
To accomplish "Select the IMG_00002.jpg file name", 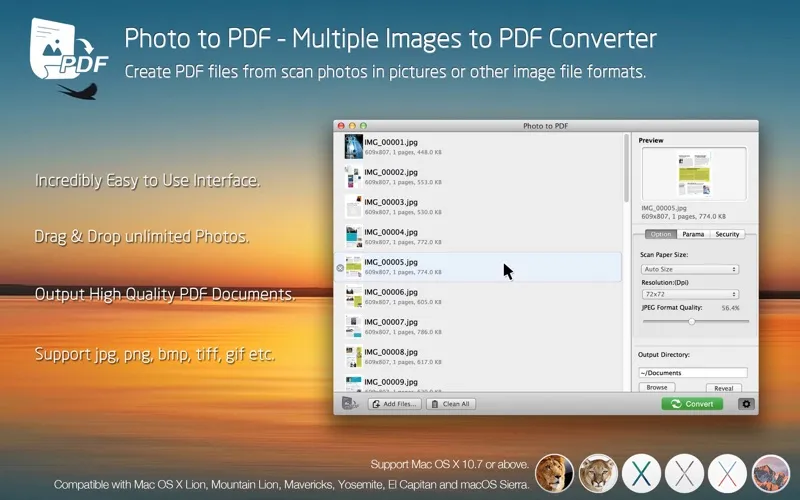I will [x=391, y=172].
